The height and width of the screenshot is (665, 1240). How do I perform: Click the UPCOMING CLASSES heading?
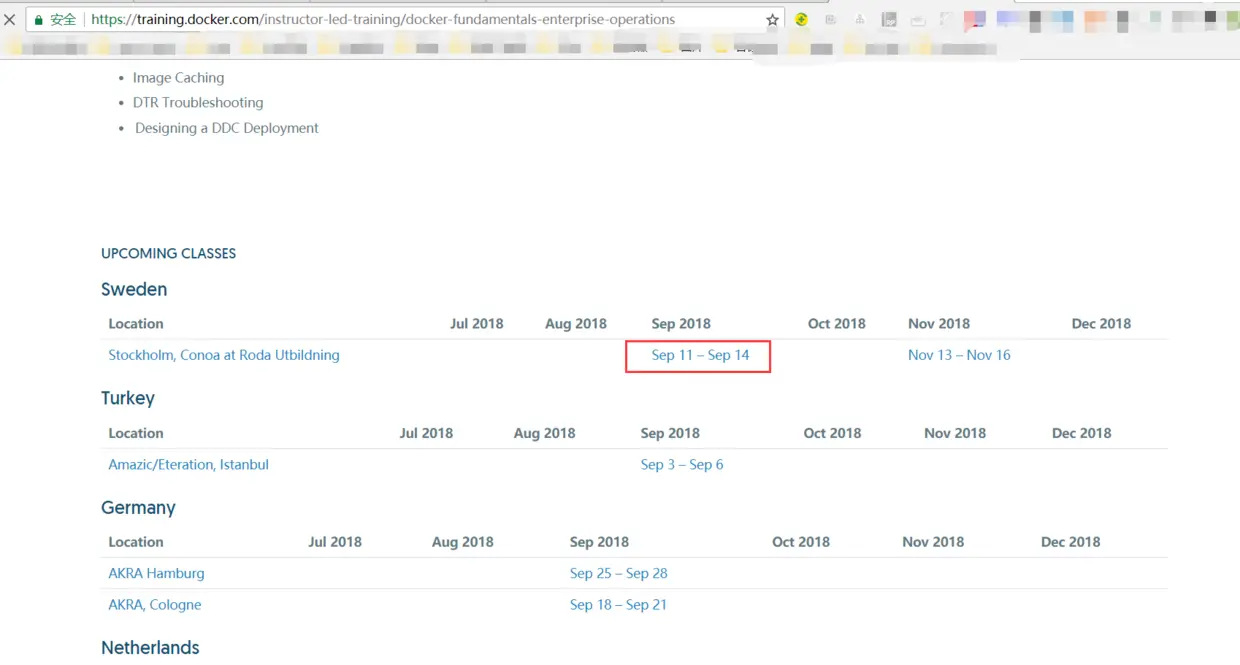pyautogui.click(x=169, y=254)
